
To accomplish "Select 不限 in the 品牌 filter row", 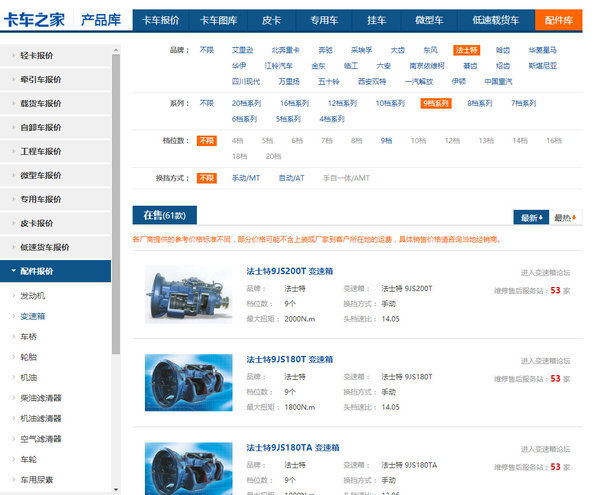I will point(207,50).
